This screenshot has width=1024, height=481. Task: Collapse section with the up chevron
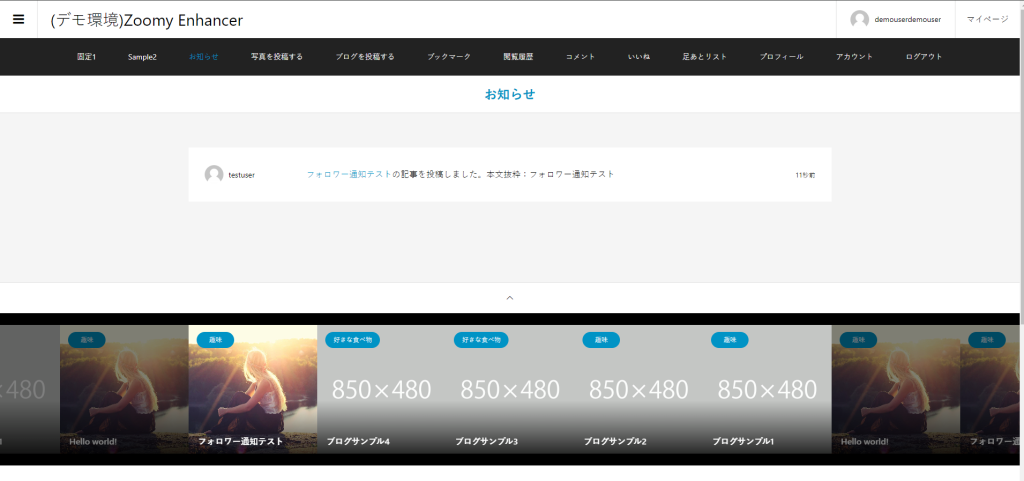[x=510, y=297]
